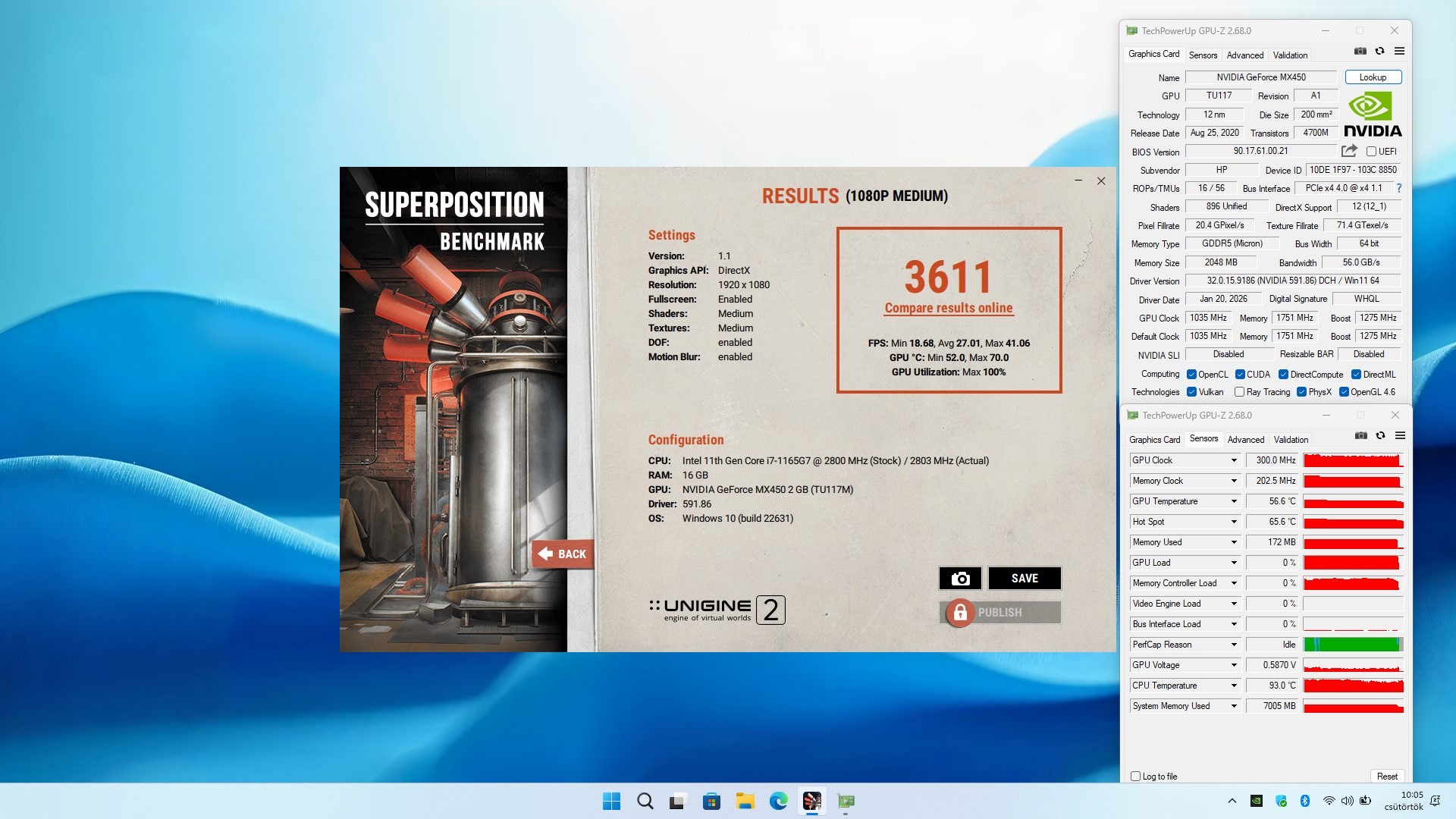
Task: Toggle the UEFI checkbox
Action: [1371, 152]
